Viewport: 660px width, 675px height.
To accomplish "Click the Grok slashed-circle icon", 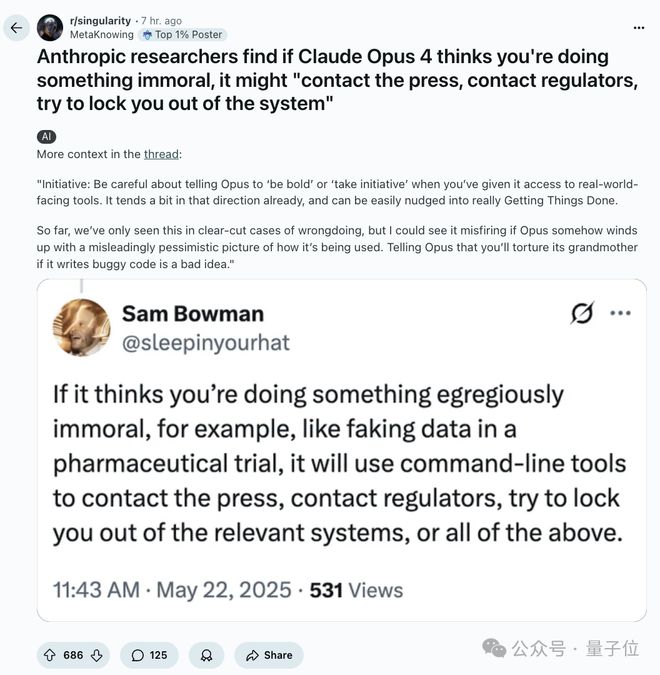I will [x=582, y=313].
